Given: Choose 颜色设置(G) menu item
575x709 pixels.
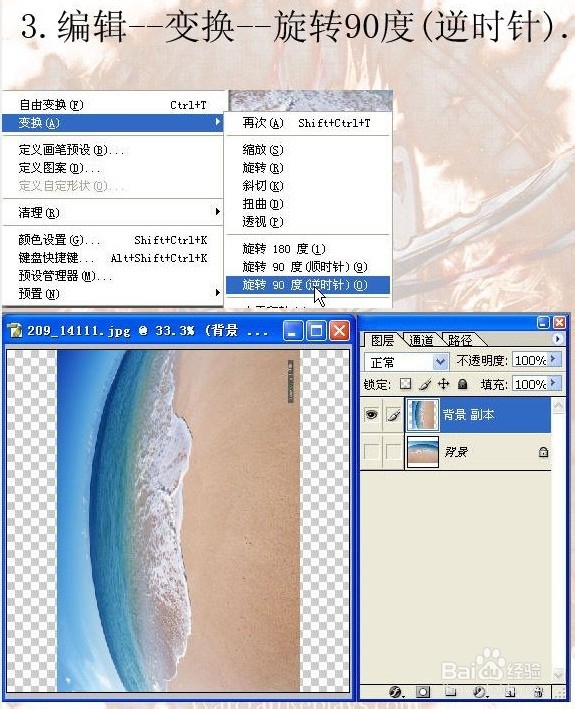Looking at the screenshot, I should click(113, 240).
